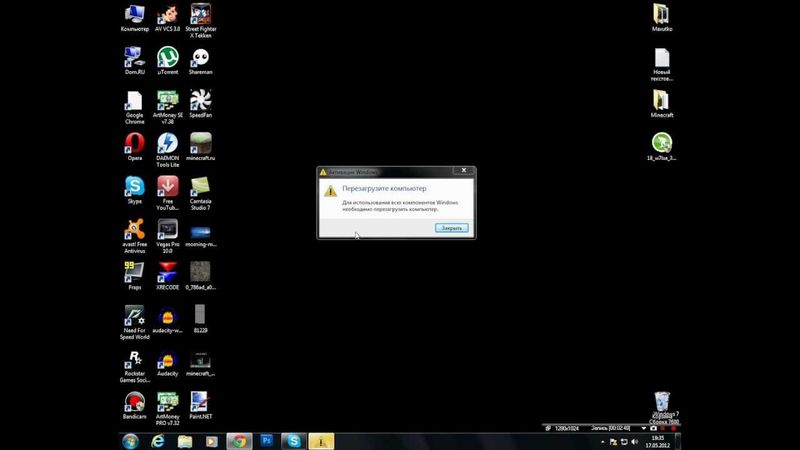Select the avast! Free Antivirus shortcut
The image size is (800, 450).
pos(135,236)
